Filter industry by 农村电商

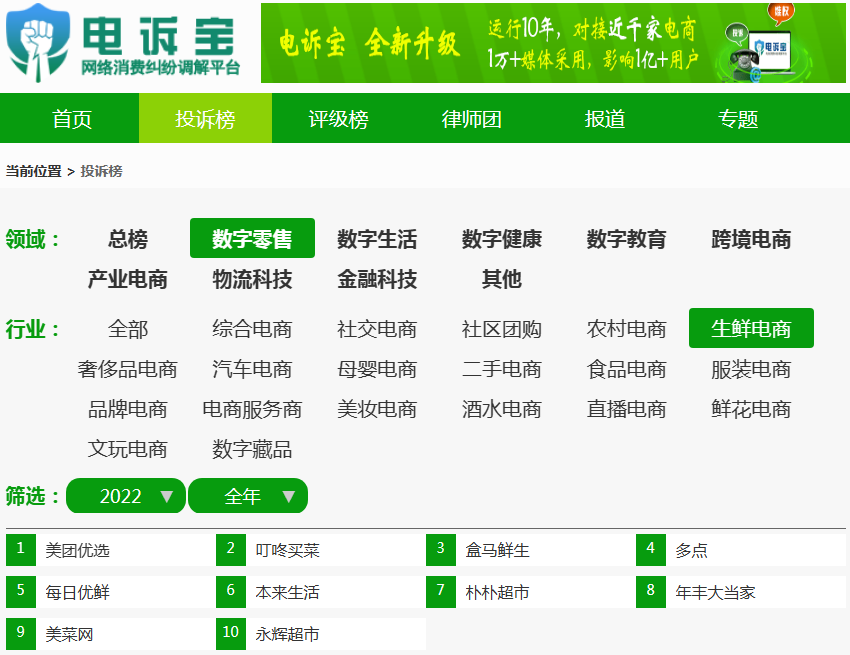click(627, 329)
